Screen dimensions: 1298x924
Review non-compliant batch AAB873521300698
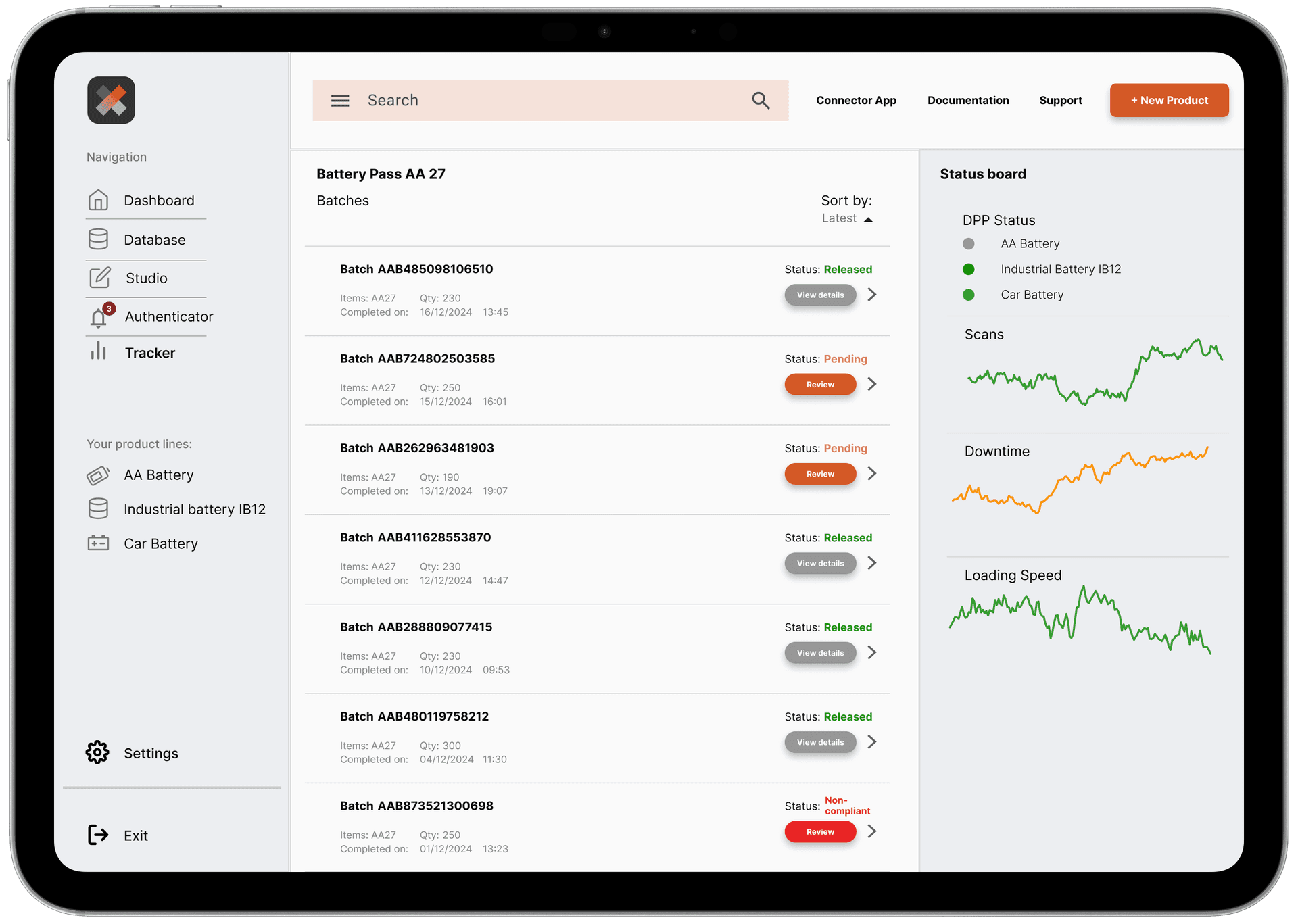tap(820, 831)
